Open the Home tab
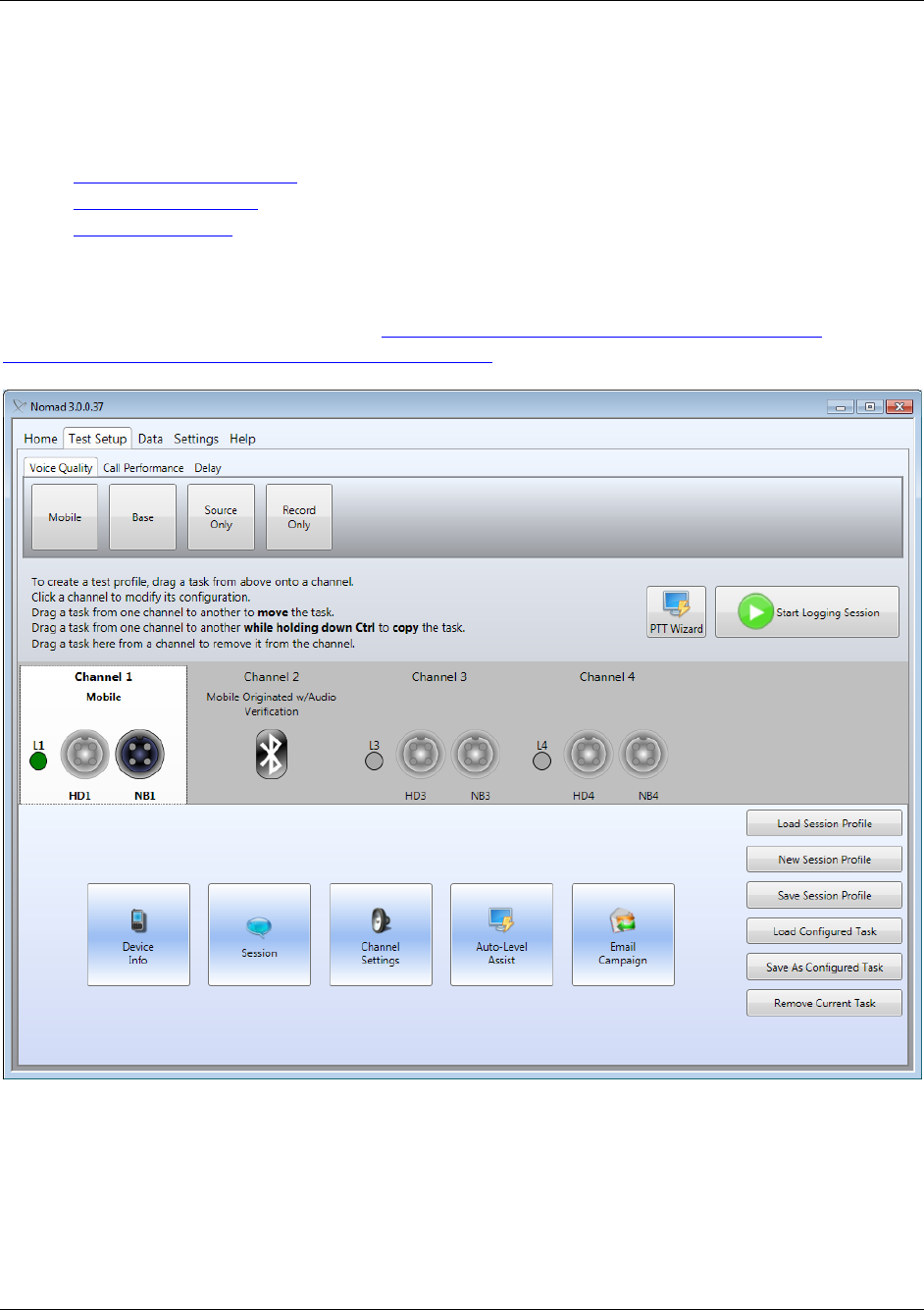This screenshot has height=1310, width=924. pos(41,439)
